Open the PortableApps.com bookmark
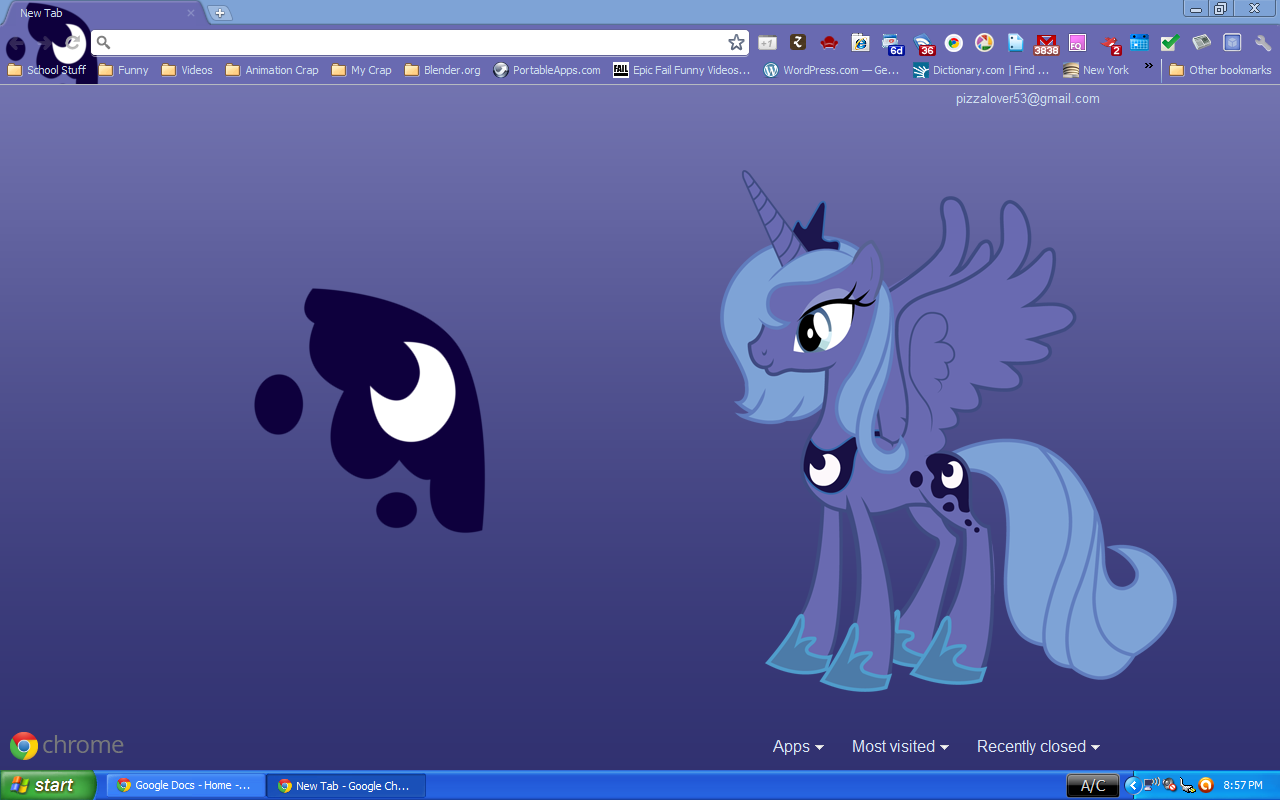 [547, 70]
